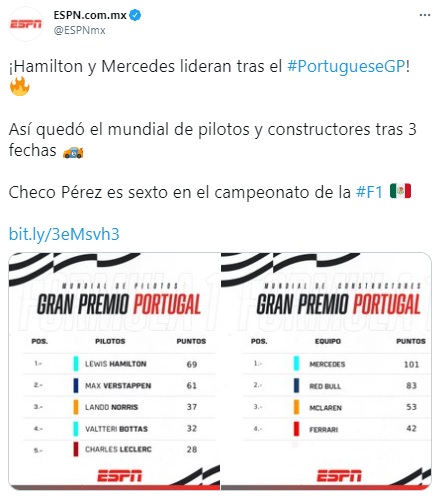Screen dimensions: 439x501
Task: Click the race car emoji
Action: point(73,152)
